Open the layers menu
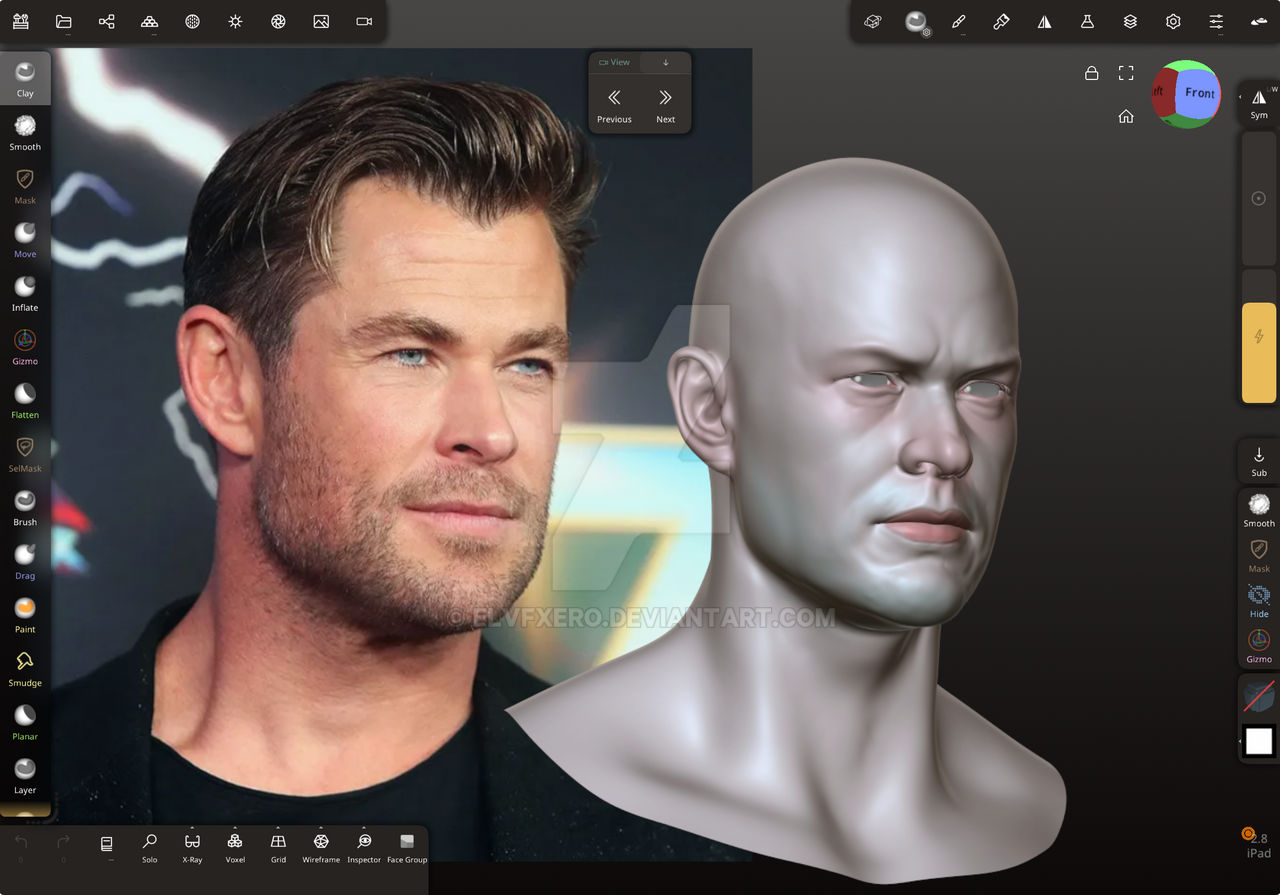Screen dimensions: 1280x895 [x=1130, y=21]
